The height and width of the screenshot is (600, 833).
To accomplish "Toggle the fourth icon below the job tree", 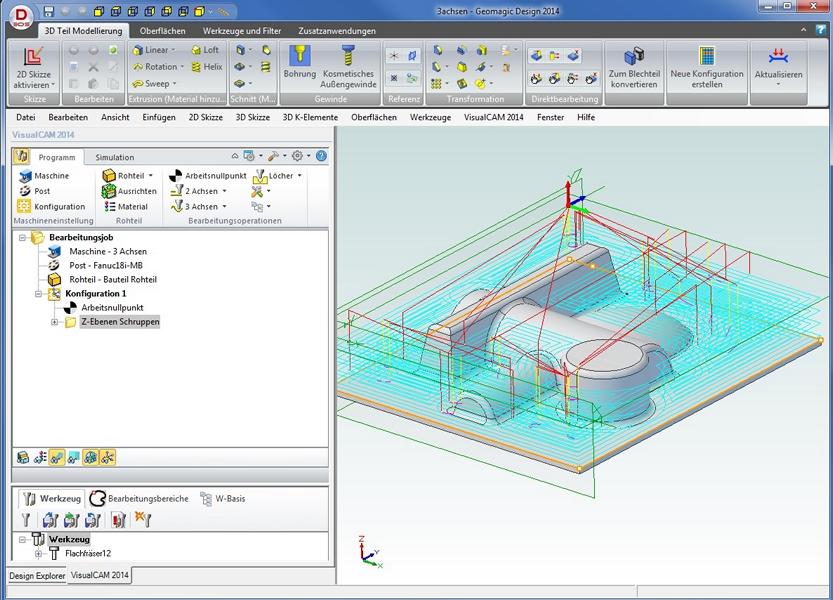I will tap(74, 458).
